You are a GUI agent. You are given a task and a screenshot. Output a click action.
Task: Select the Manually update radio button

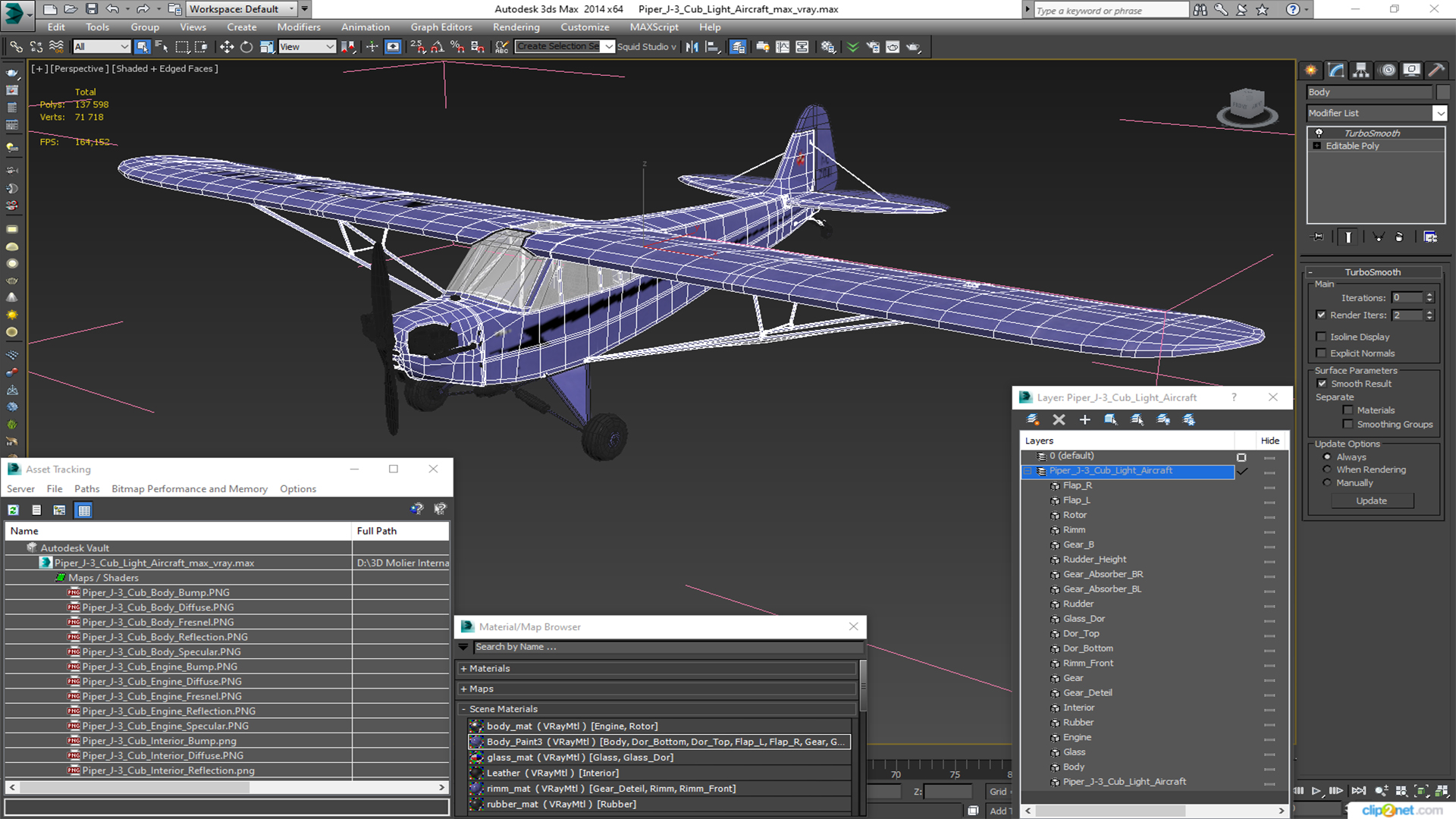[x=1327, y=483]
